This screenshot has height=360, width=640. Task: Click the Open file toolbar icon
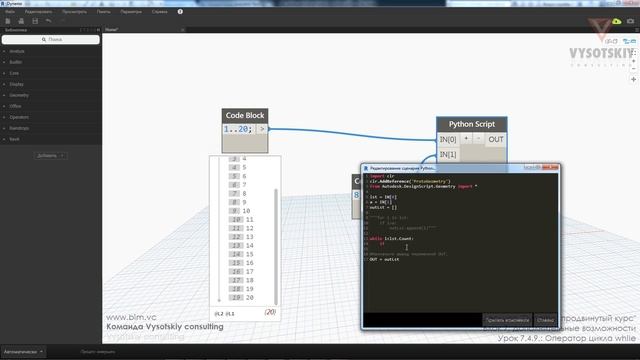coord(21,21)
